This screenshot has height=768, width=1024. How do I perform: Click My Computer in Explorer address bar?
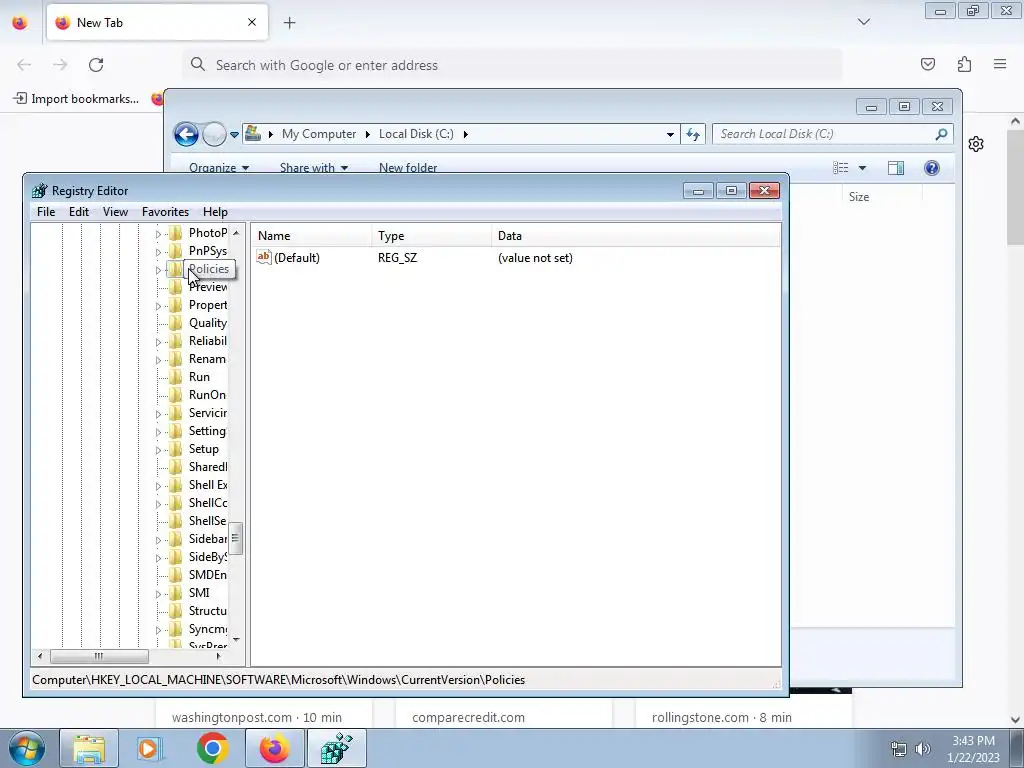(319, 134)
